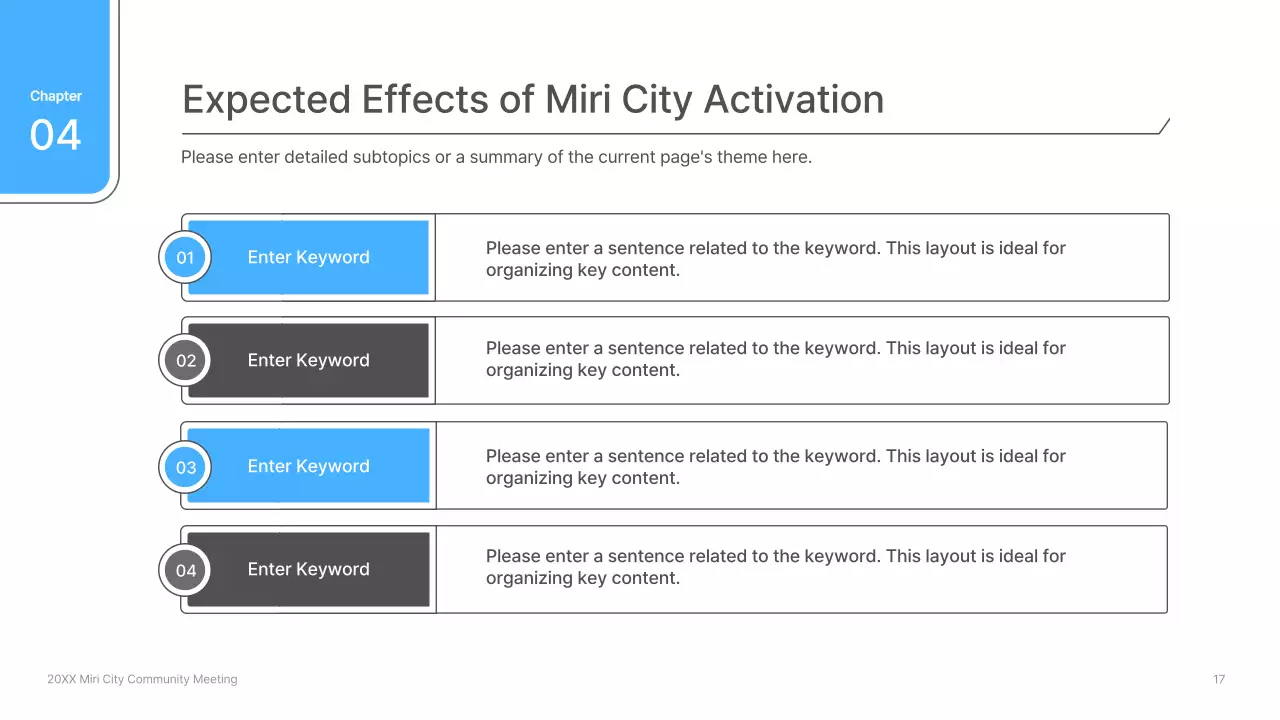This screenshot has height=720, width=1280.
Task: Click the large 04 chapter number
Action: tap(55, 135)
